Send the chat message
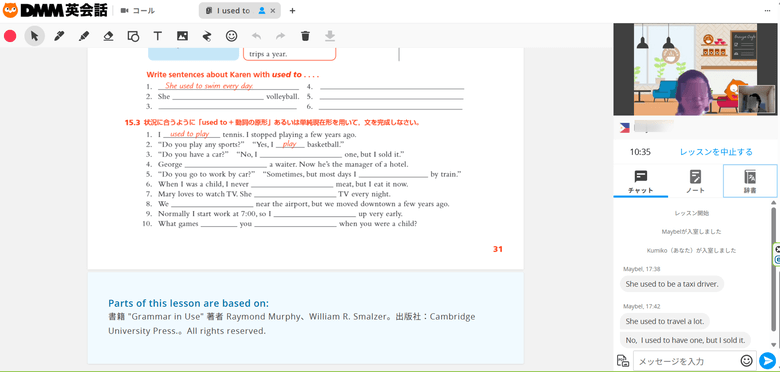780x372 pixels. pyautogui.click(x=767, y=361)
